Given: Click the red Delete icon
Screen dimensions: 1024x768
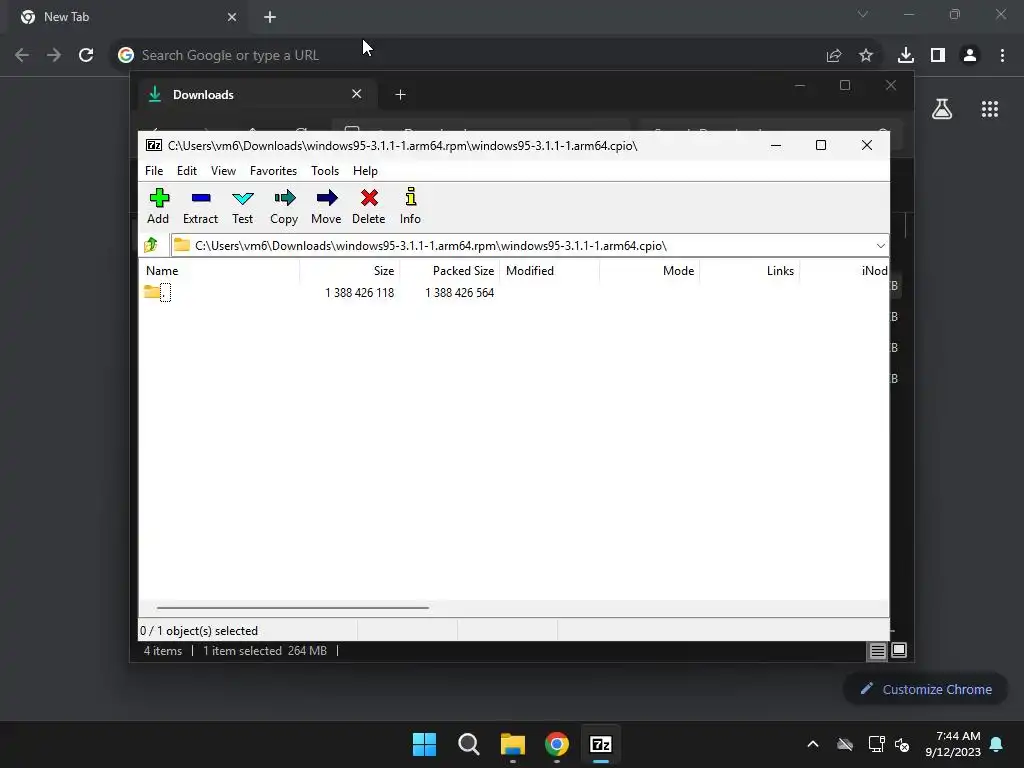Looking at the screenshot, I should (369, 206).
